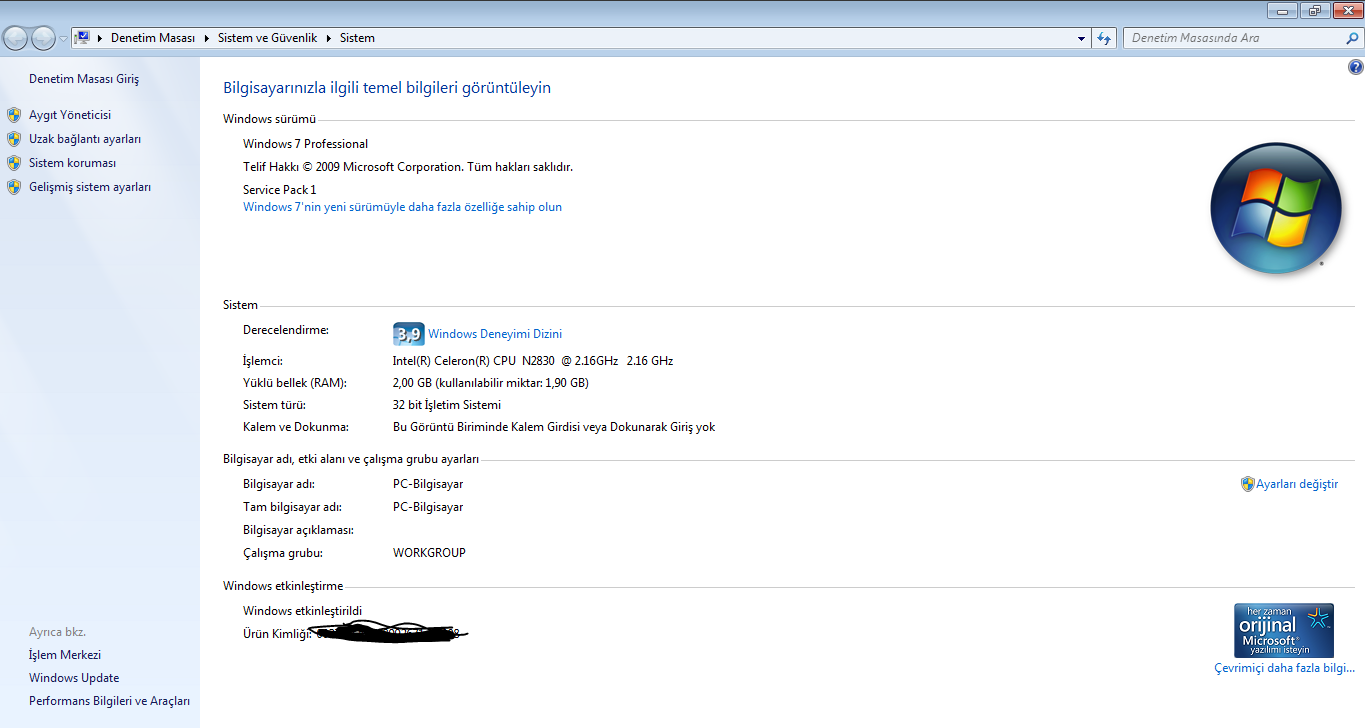This screenshot has width=1365, height=728.
Task: Open Windows Update from the sidebar
Action: 74,678
